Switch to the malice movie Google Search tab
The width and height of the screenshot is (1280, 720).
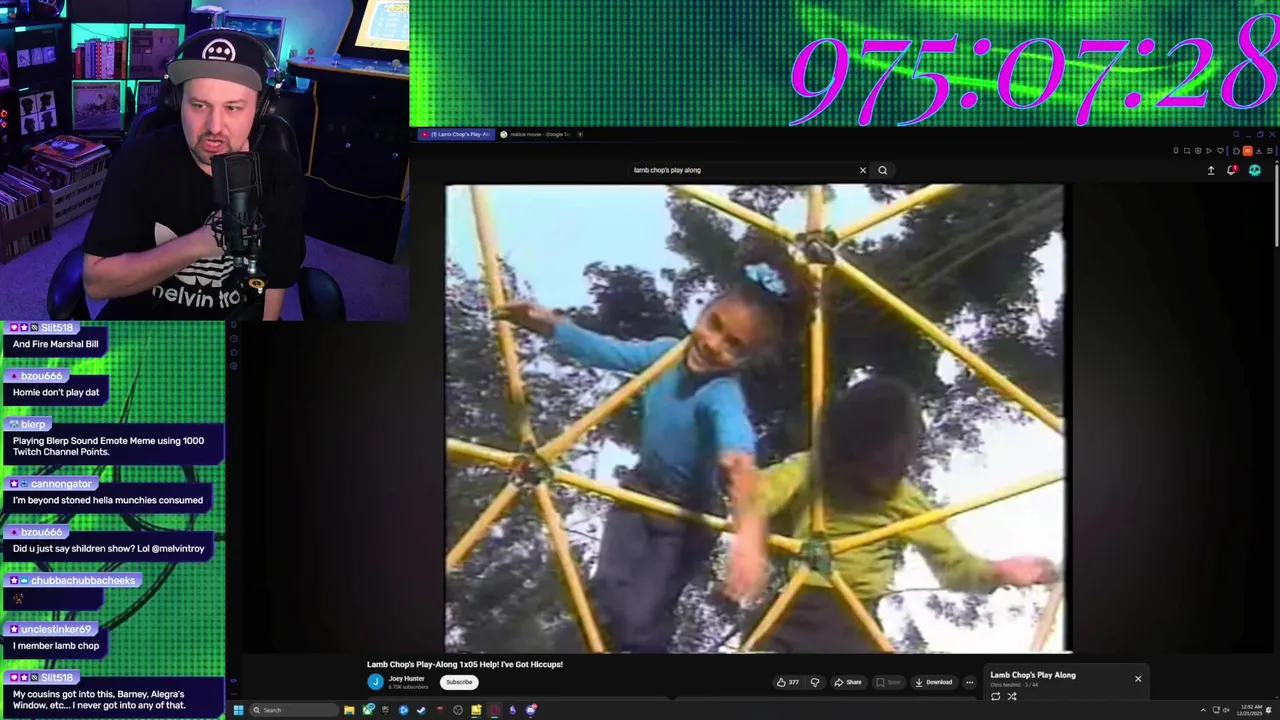click(534, 134)
